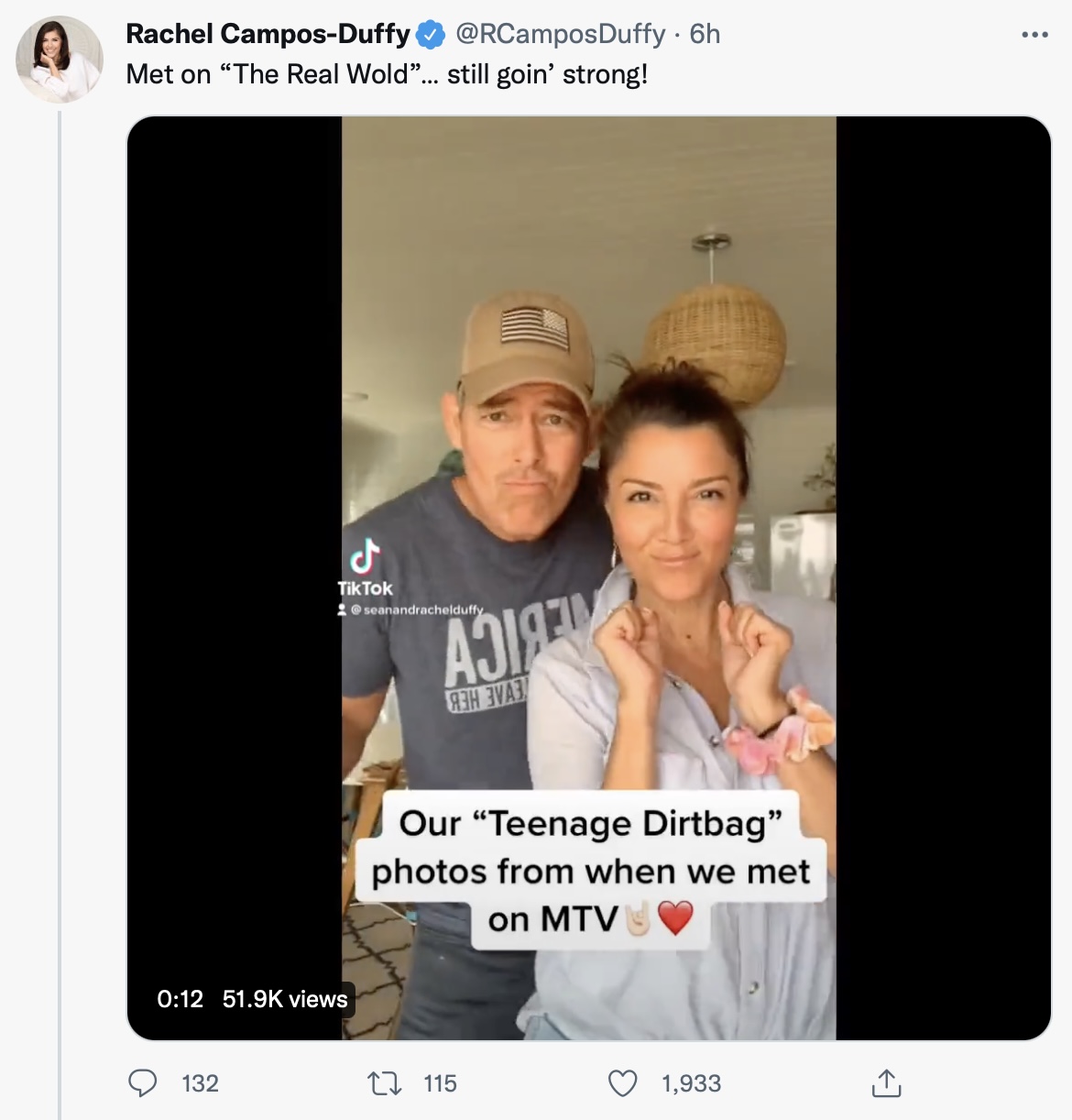Viewport: 1072px width, 1120px height.
Task: Toggle retweet state on the retweet button
Action: point(386,1084)
